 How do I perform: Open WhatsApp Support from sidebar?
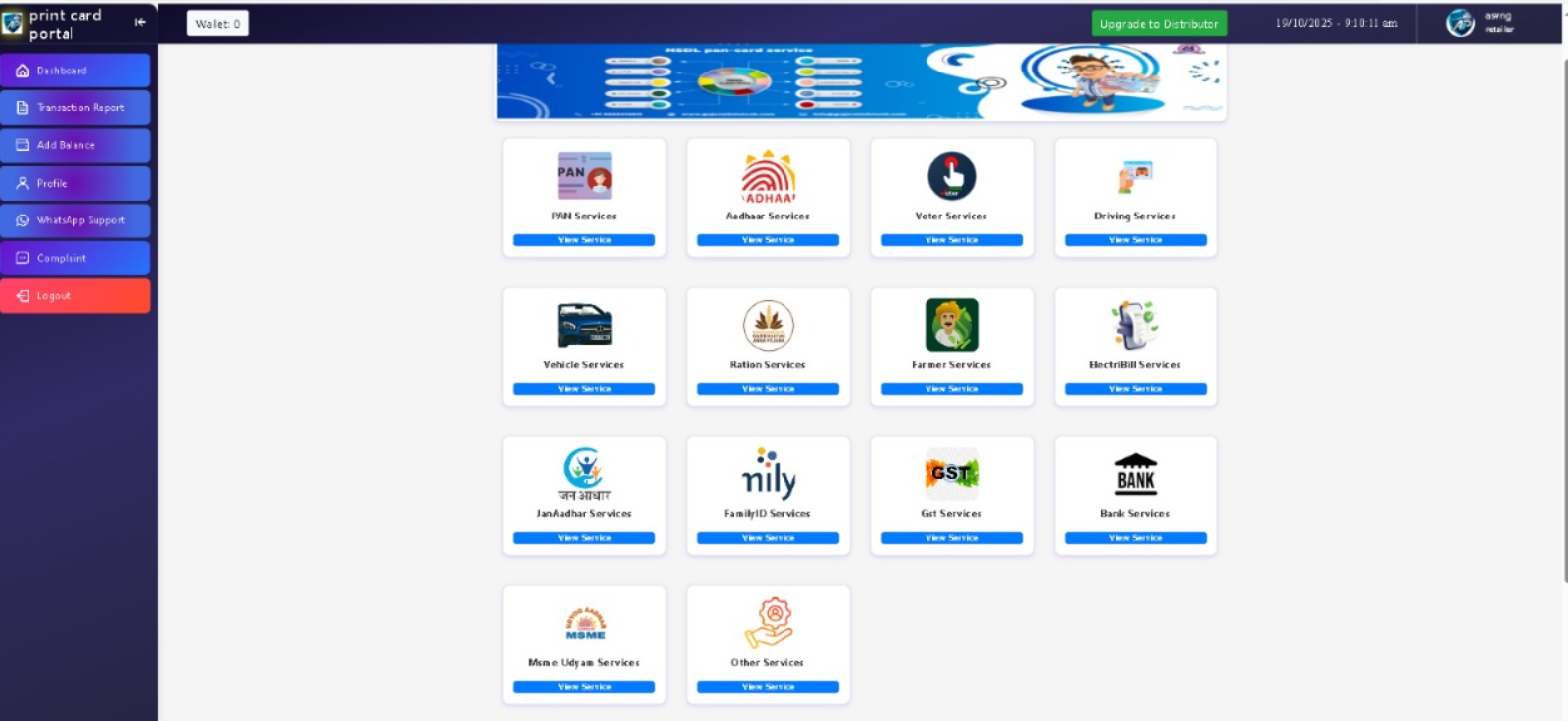[x=75, y=220]
